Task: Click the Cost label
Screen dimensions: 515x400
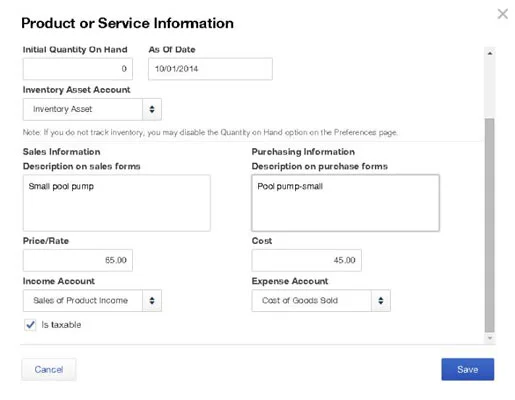Action: (262, 241)
